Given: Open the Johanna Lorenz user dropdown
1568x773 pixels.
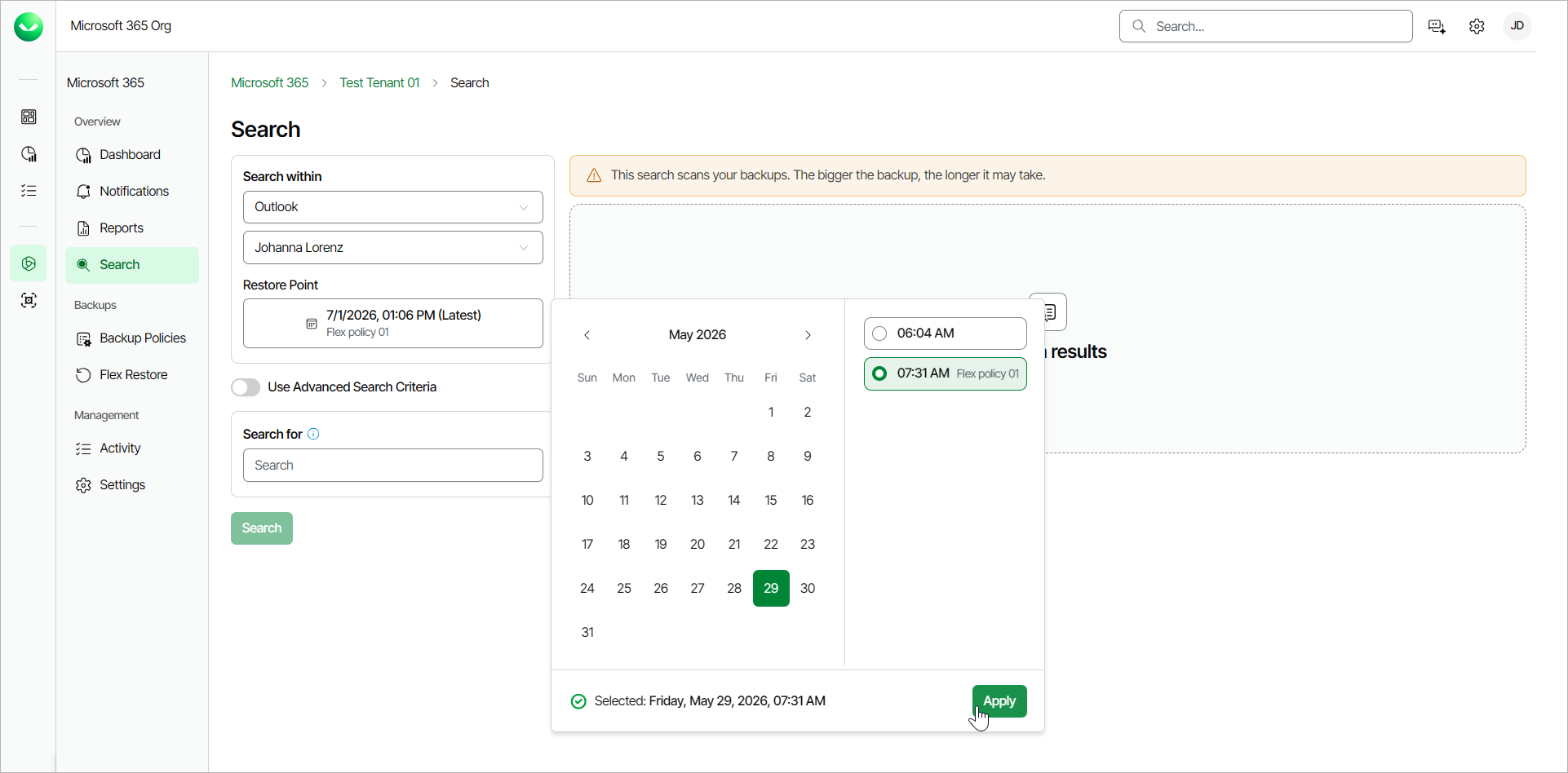Looking at the screenshot, I should tap(393, 248).
